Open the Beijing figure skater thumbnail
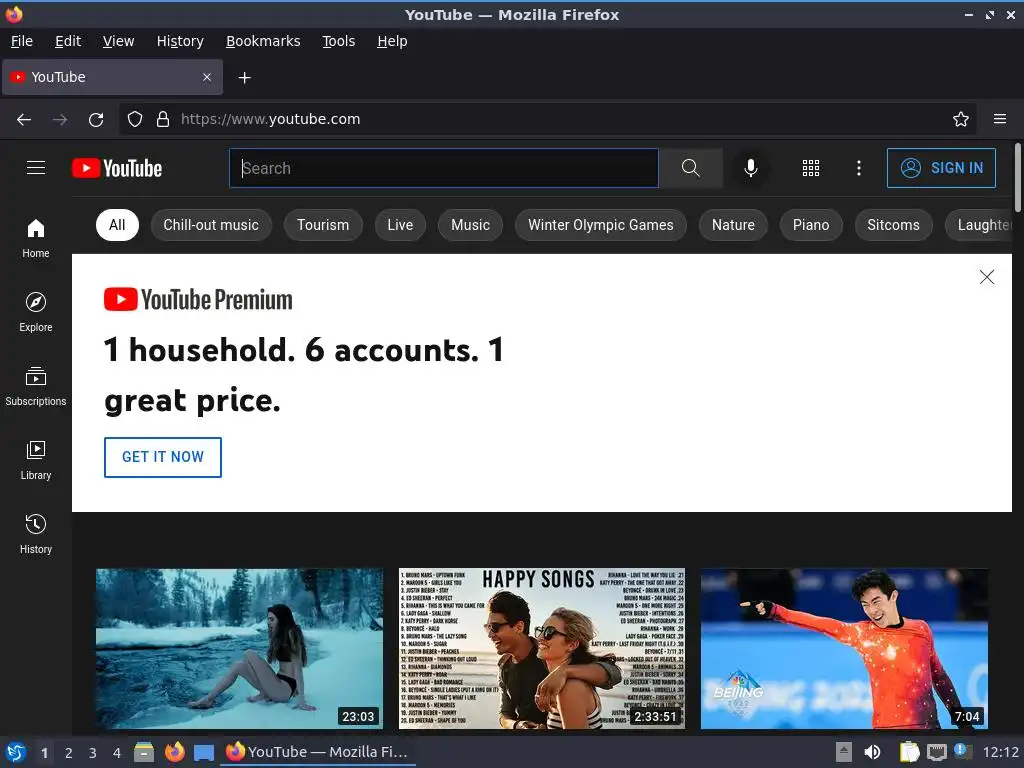The height and width of the screenshot is (768, 1024). pyautogui.click(x=844, y=648)
